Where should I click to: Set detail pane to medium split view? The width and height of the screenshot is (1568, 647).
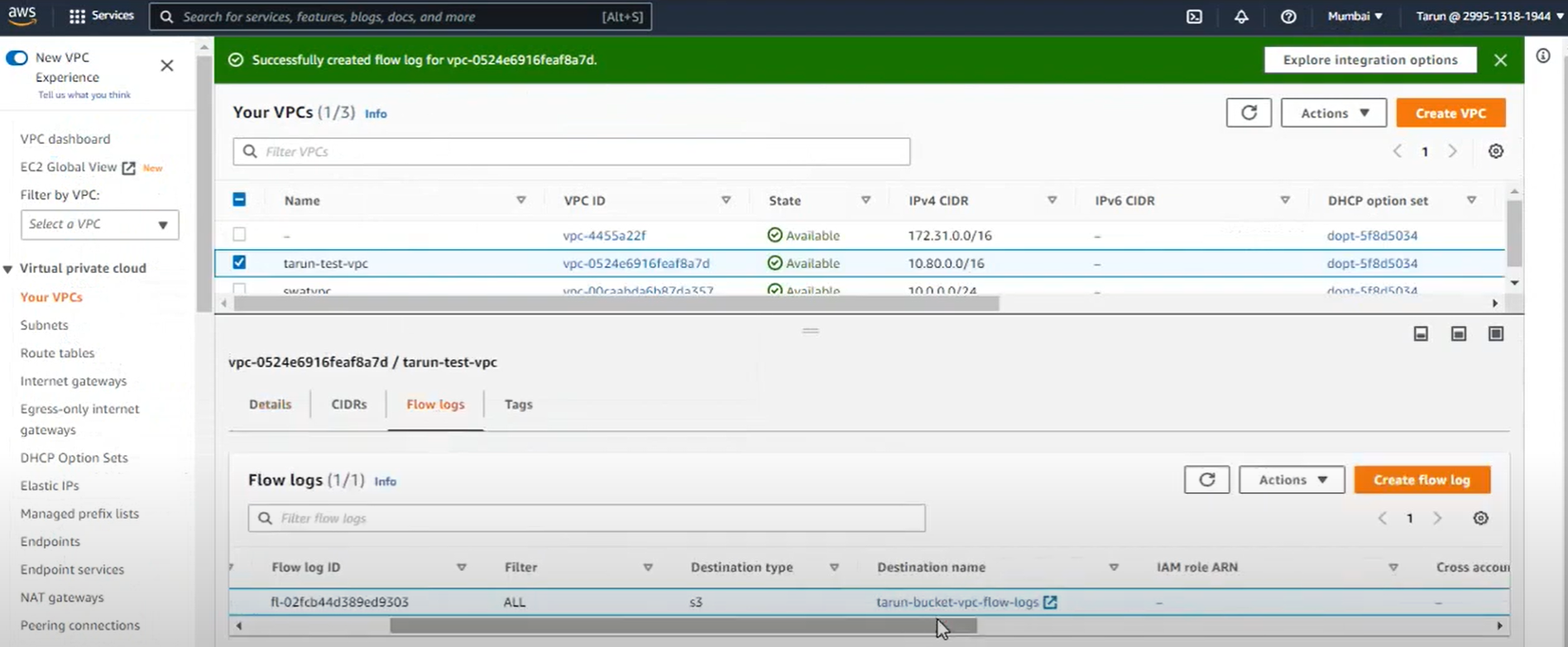click(1459, 333)
